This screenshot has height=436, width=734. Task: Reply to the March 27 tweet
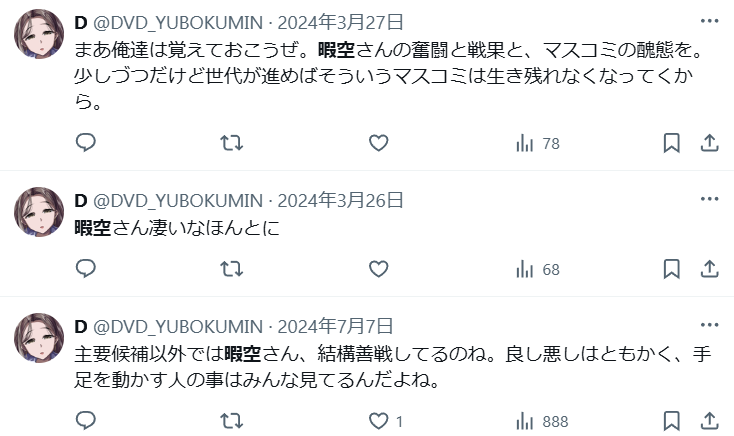[86, 142]
